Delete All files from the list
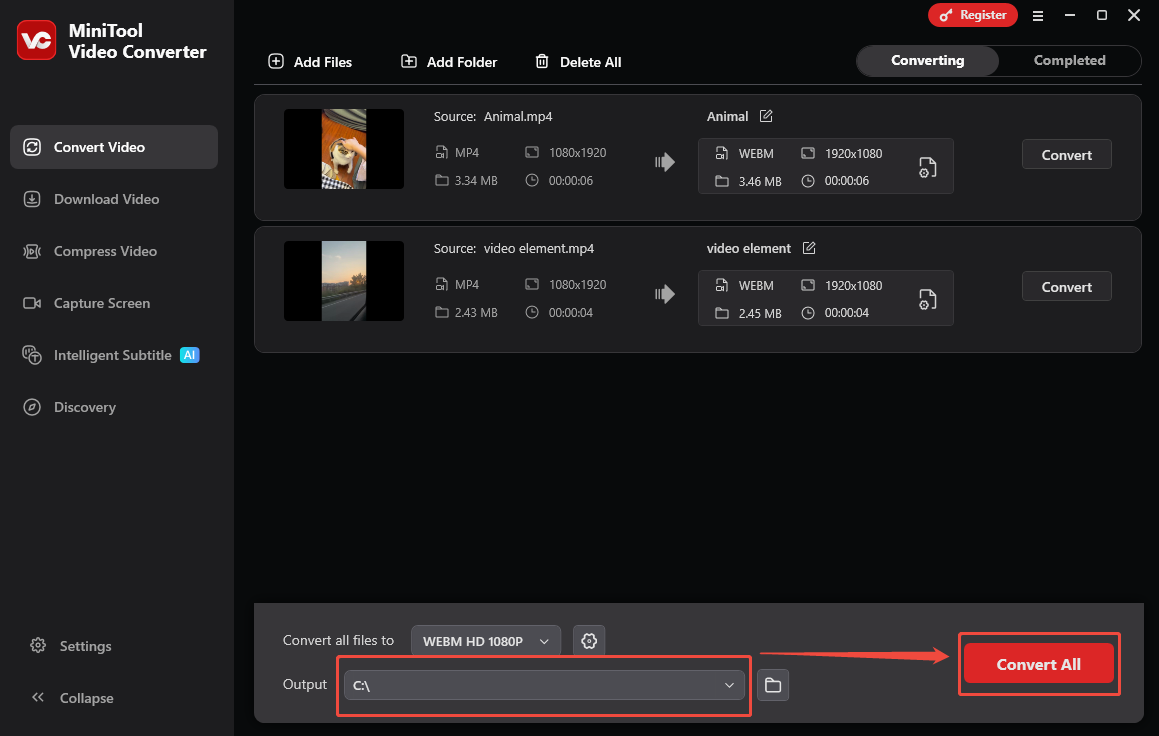 578,61
